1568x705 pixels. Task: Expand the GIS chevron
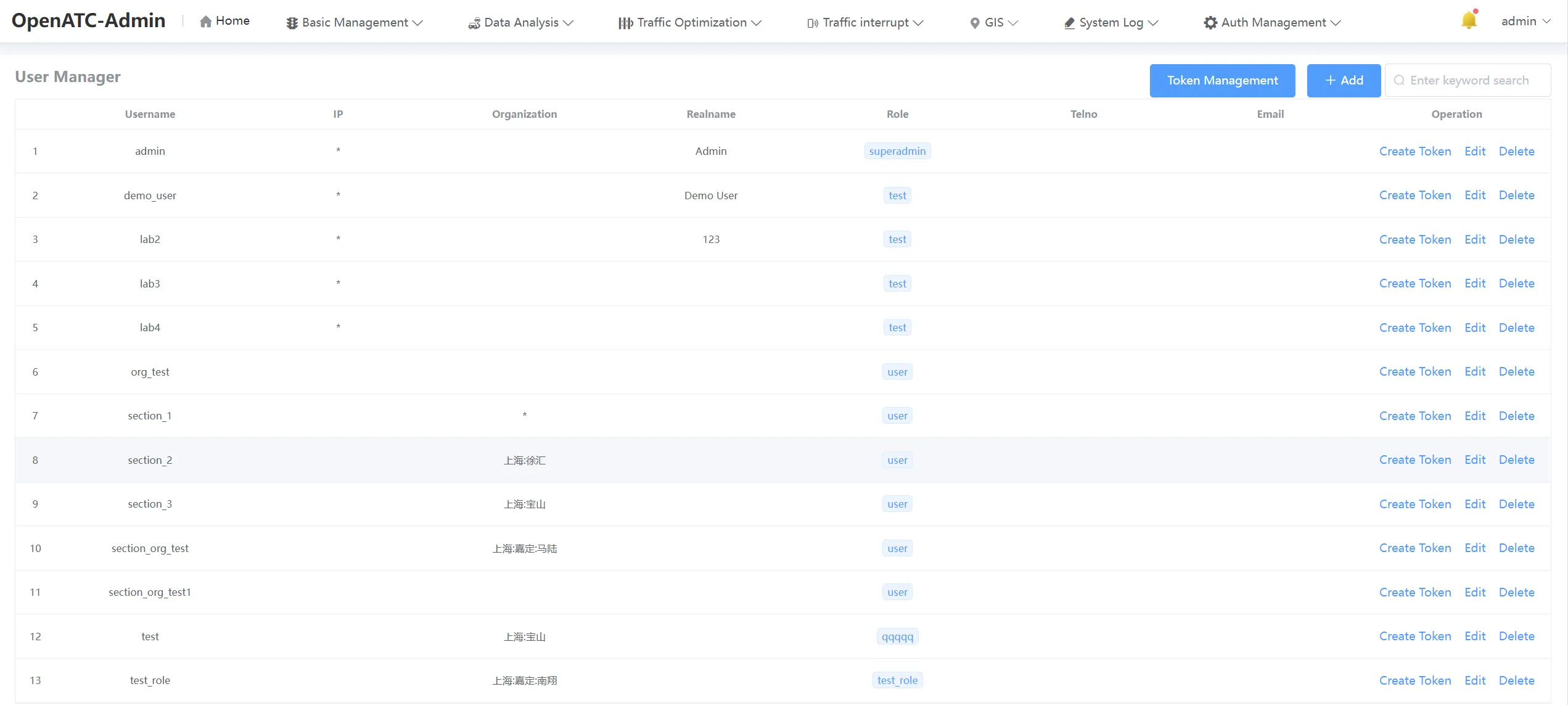1012,23
